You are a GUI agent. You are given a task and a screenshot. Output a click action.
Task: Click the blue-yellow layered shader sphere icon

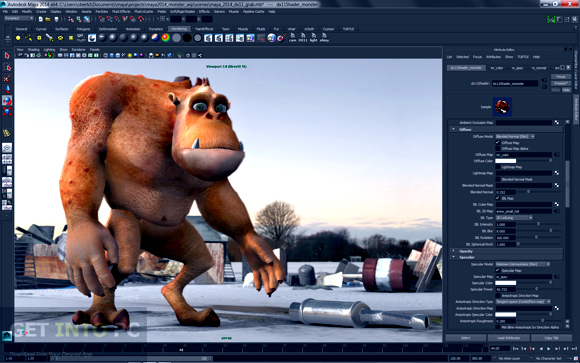pos(155,38)
